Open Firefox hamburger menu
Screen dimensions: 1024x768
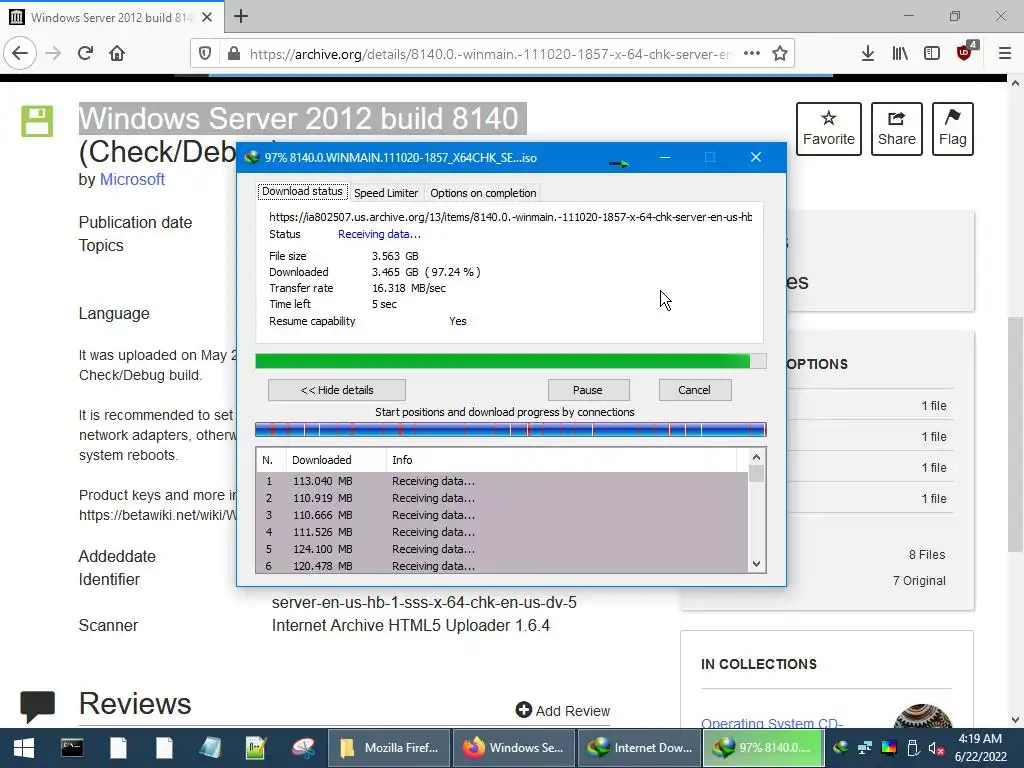pyautogui.click(x=1005, y=54)
